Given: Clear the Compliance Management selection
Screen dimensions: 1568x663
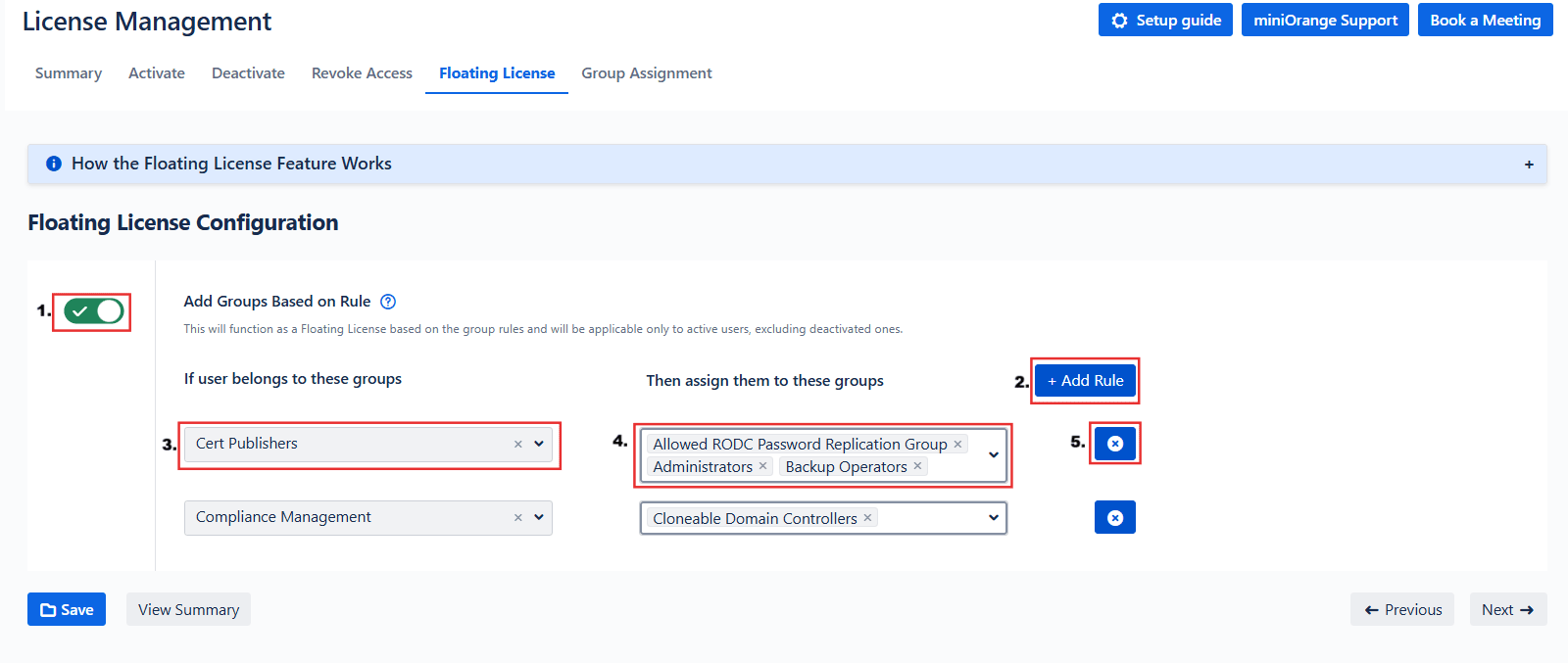Looking at the screenshot, I should (517, 517).
